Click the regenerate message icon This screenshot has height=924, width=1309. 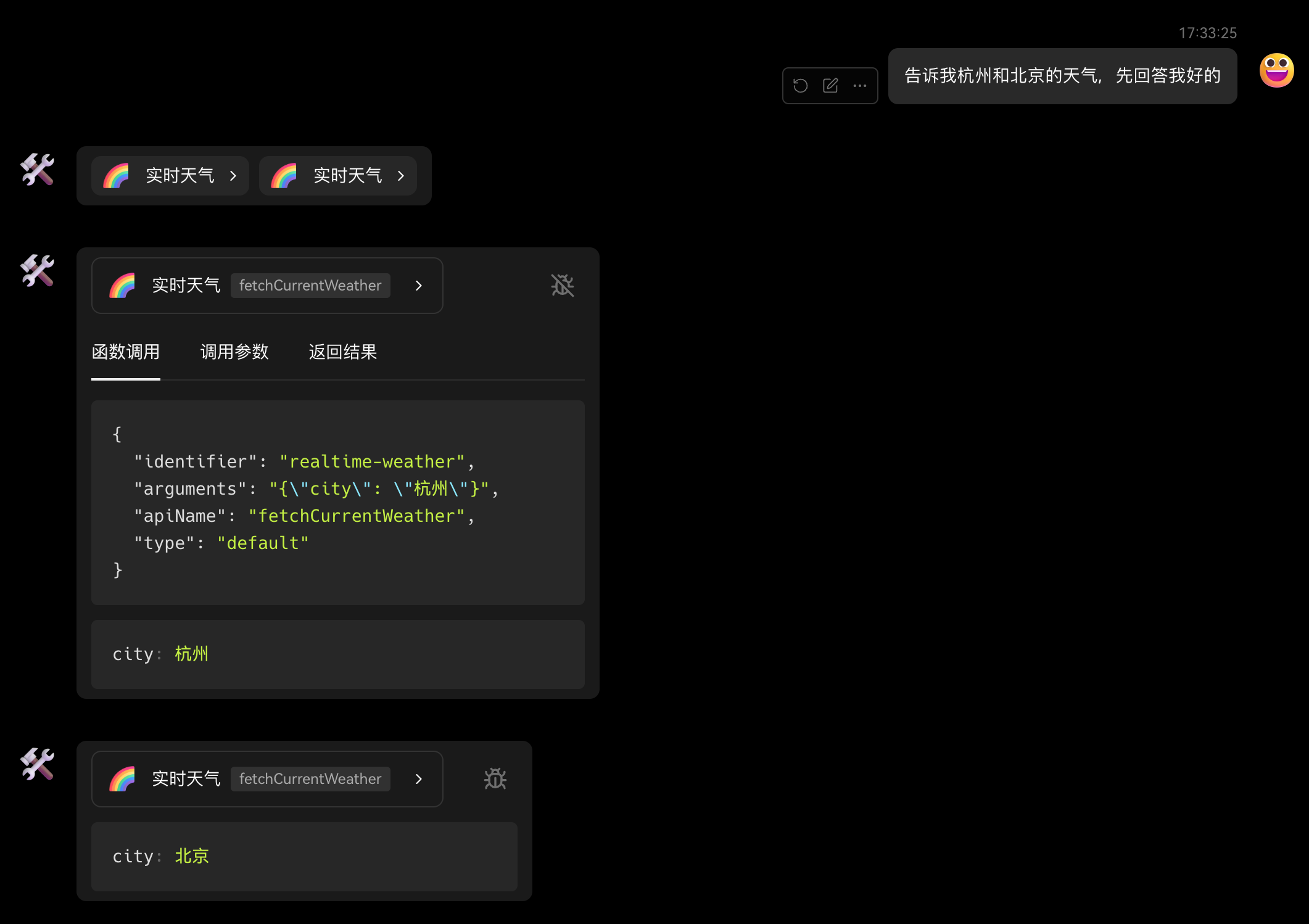pos(800,86)
